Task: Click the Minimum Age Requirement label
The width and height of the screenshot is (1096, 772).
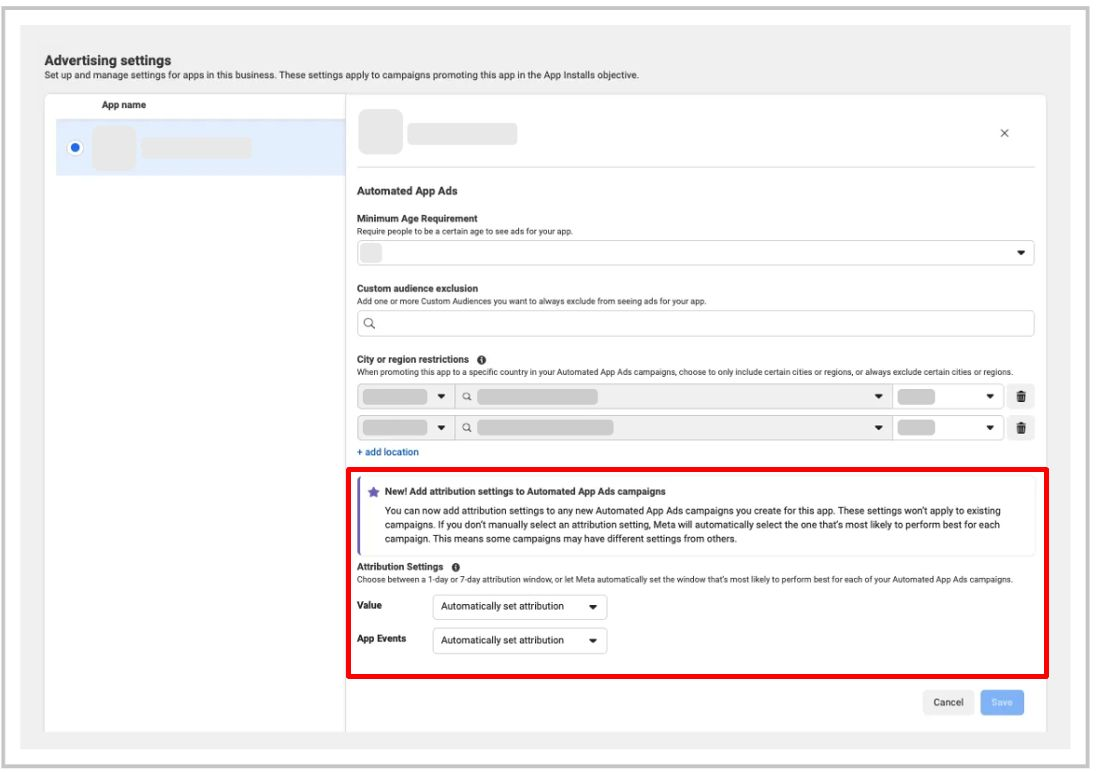Action: [417, 218]
